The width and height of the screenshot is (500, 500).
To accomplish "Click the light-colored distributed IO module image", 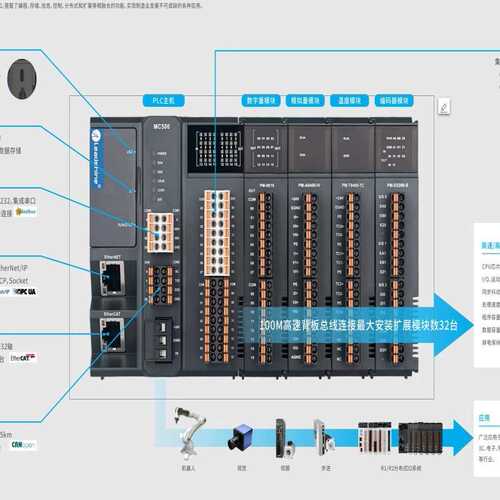I will 374,438.
